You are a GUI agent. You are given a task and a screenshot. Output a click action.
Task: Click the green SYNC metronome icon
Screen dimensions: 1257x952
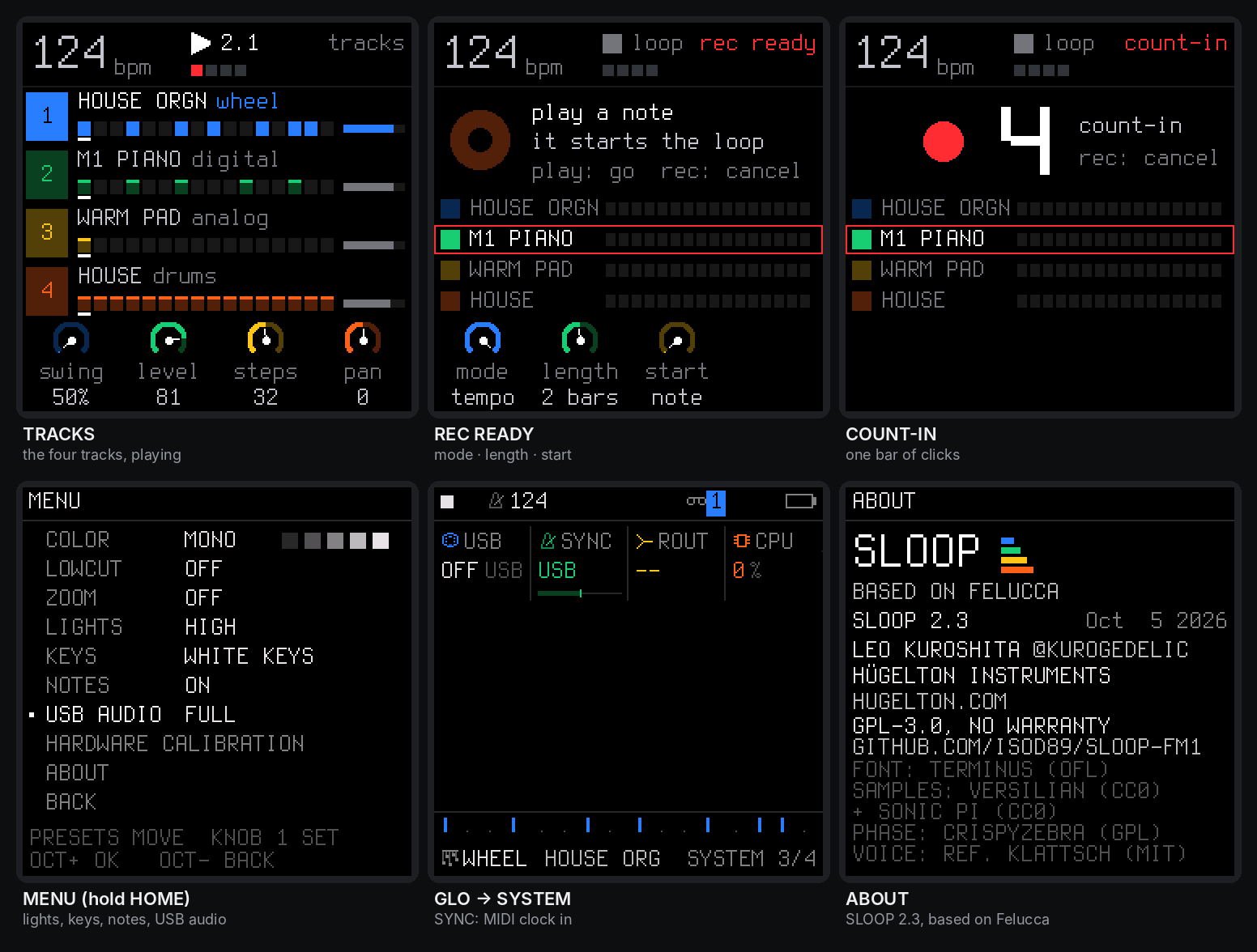(548, 540)
